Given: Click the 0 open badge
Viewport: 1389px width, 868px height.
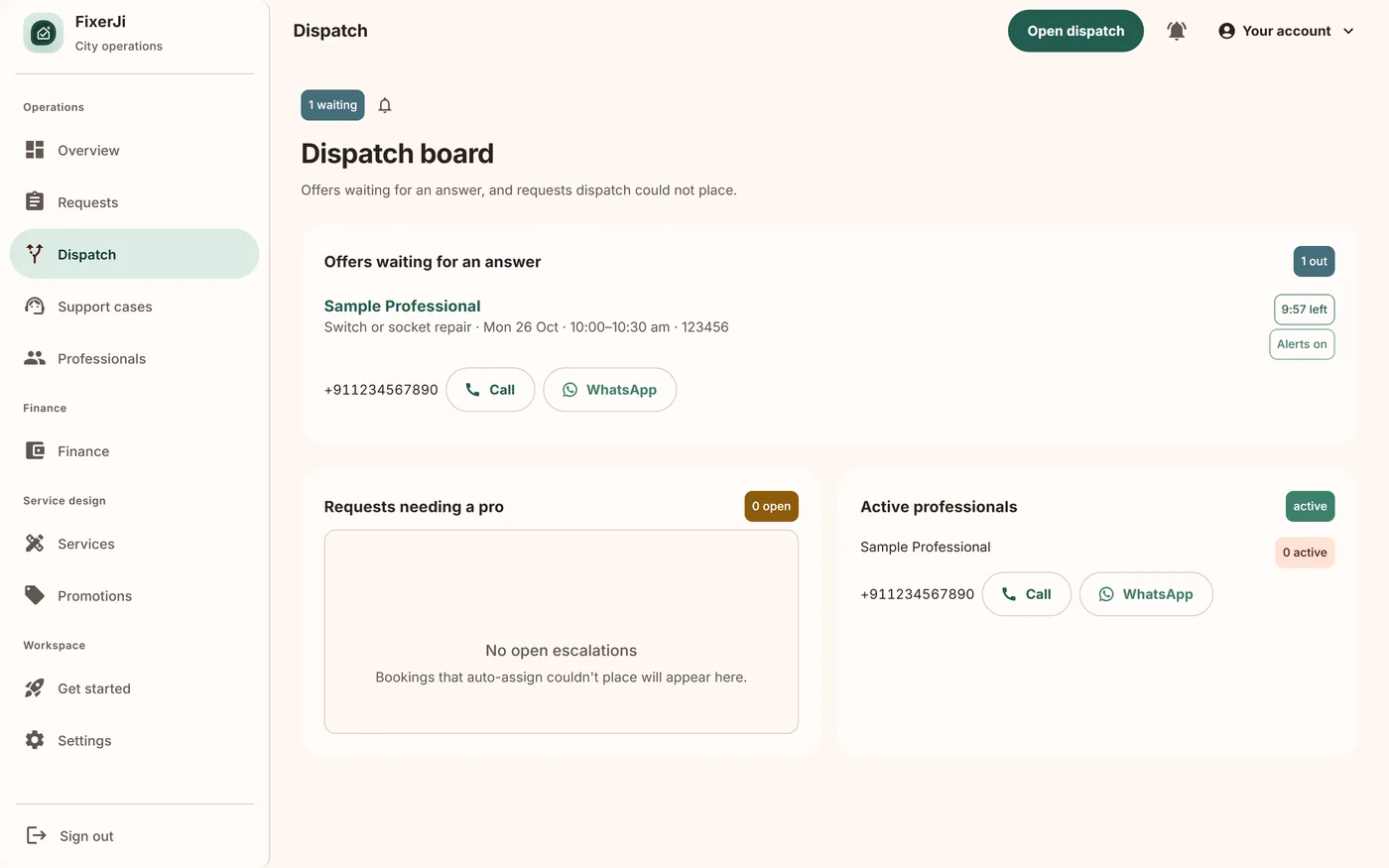Looking at the screenshot, I should pyautogui.click(x=771, y=506).
